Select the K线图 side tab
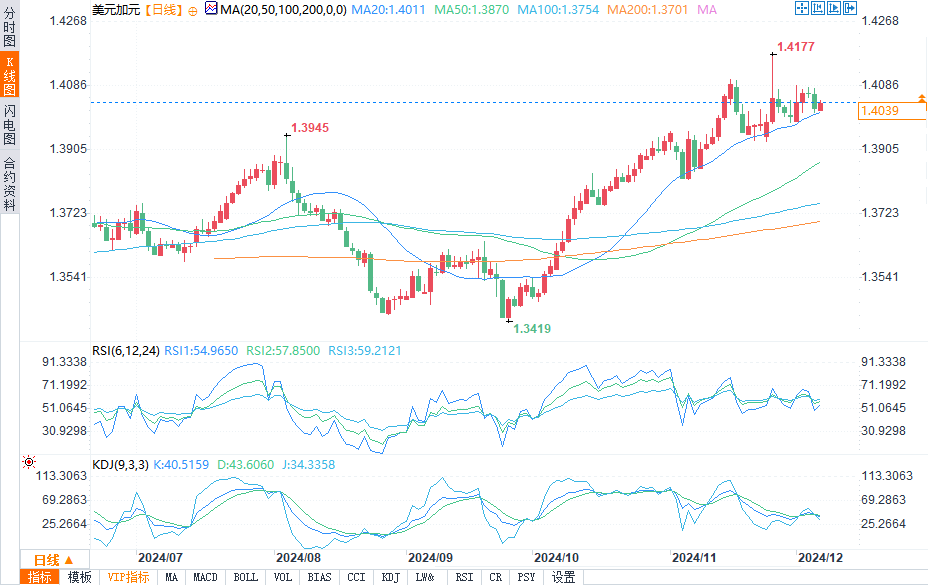 9,75
